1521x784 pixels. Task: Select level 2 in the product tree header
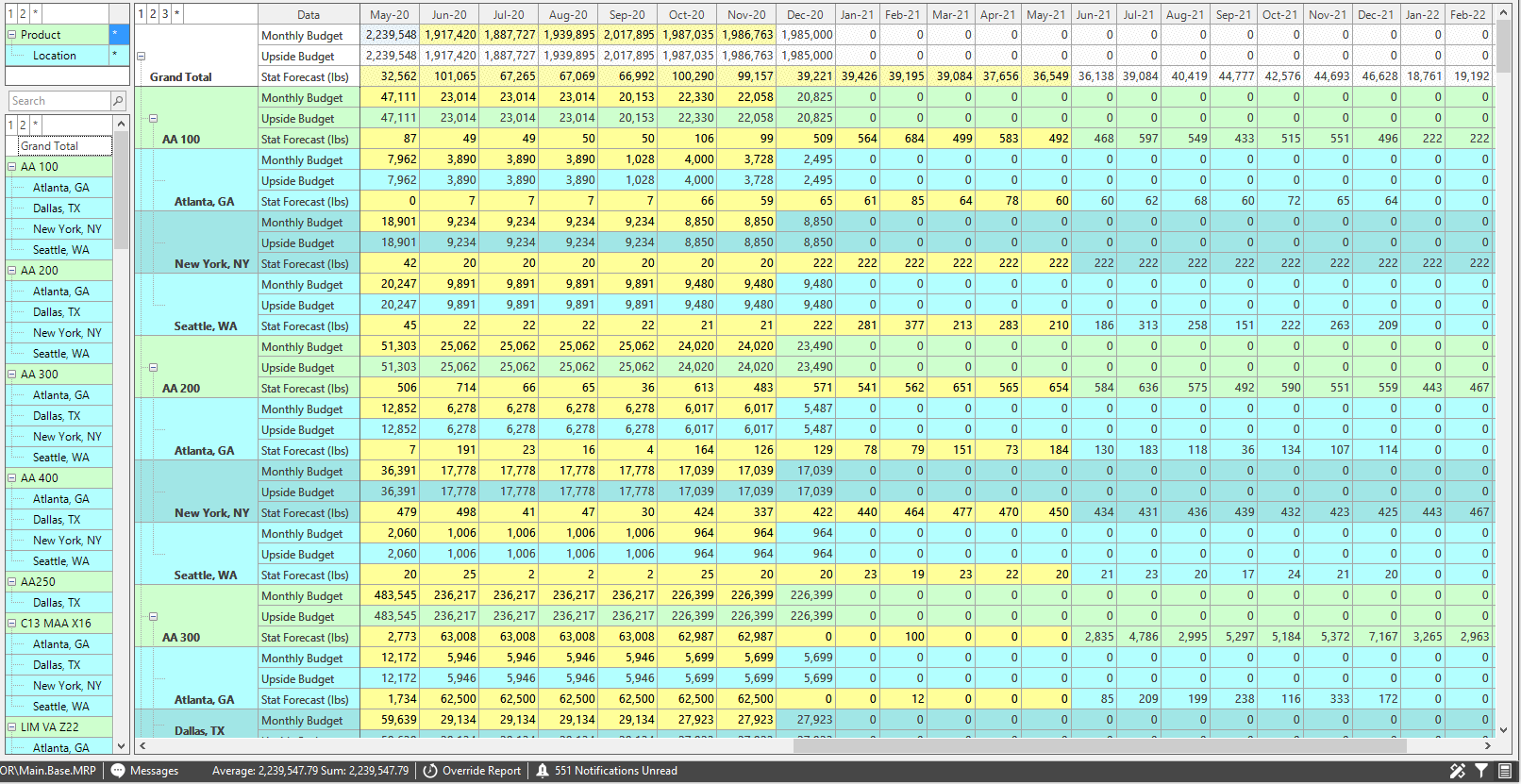pyautogui.click(x=23, y=125)
